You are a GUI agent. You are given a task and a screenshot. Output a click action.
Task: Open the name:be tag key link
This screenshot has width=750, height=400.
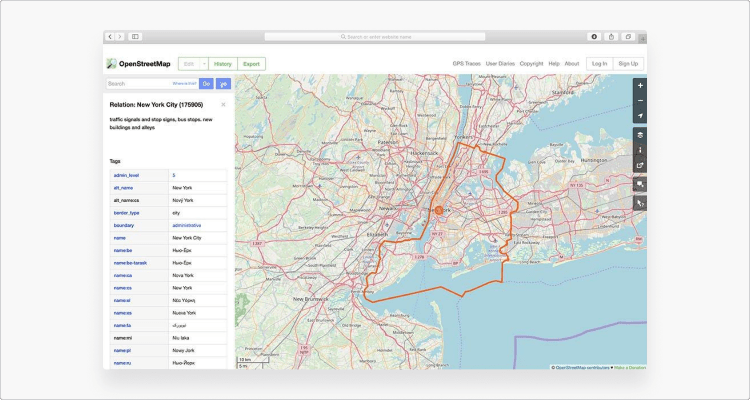[122, 250]
